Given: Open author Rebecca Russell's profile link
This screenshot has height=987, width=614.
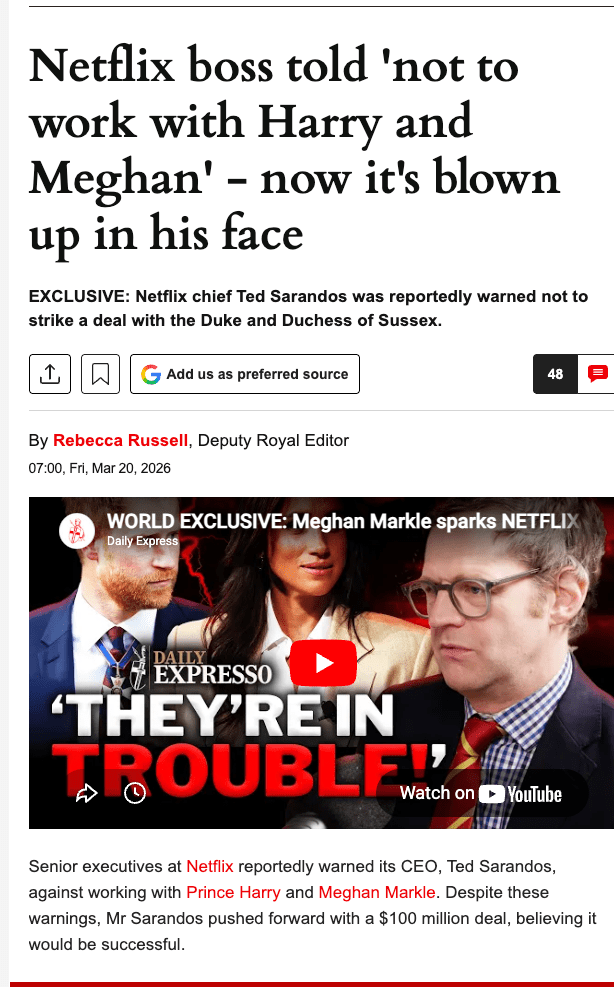Looking at the screenshot, I should tap(120, 440).
